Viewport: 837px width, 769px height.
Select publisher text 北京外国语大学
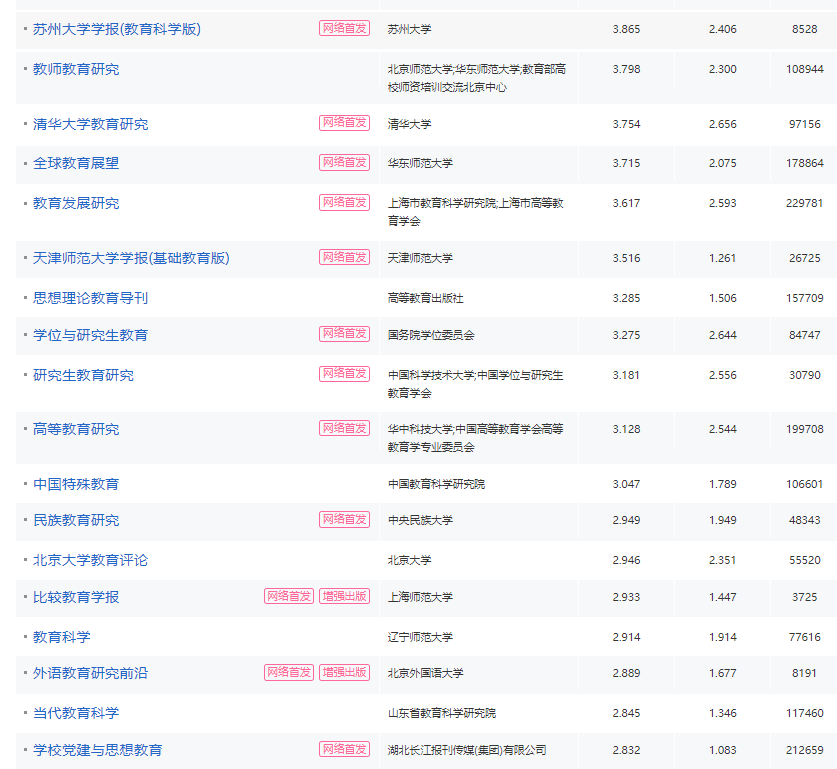pos(425,673)
